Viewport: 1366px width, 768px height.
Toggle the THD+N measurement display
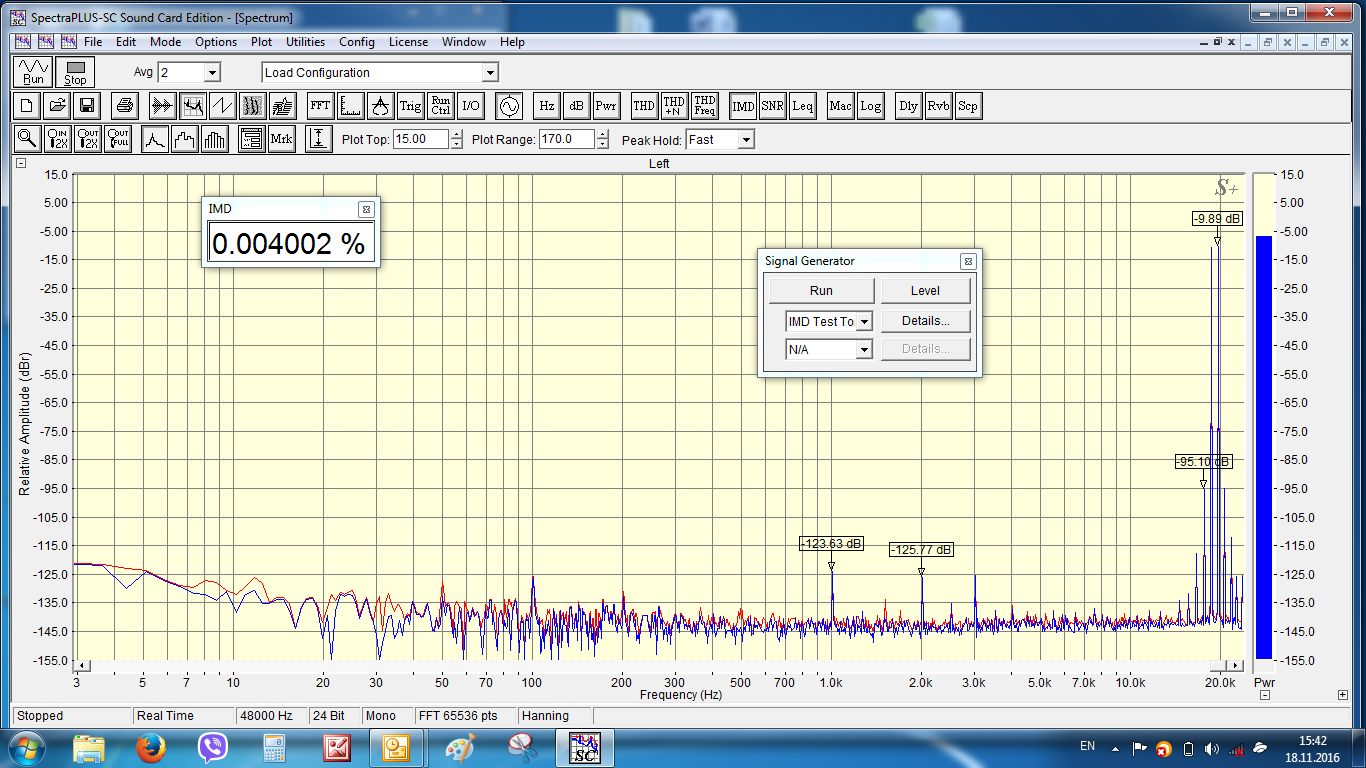(x=674, y=106)
